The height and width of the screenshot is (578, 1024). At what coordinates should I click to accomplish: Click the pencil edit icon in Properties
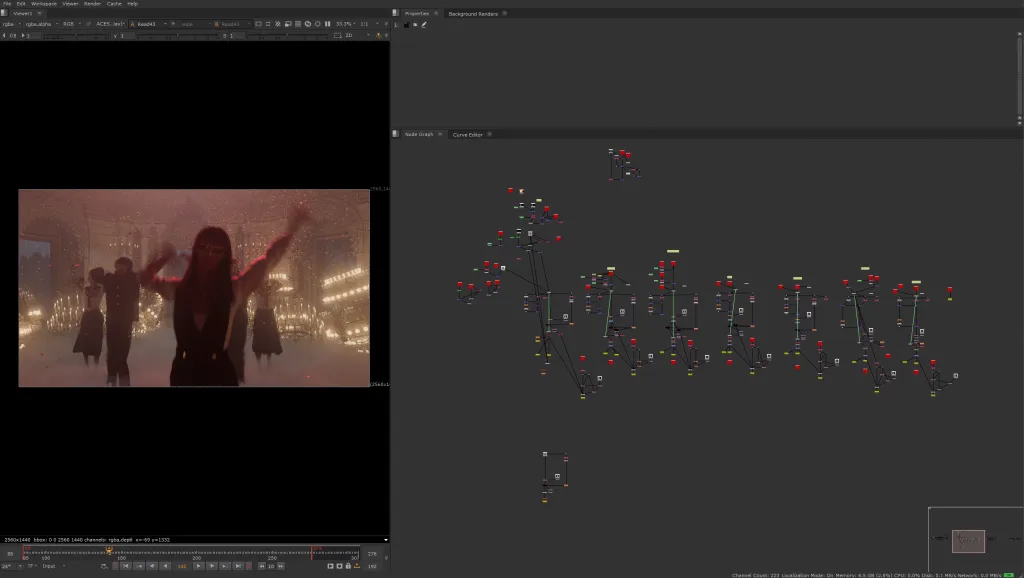click(424, 24)
